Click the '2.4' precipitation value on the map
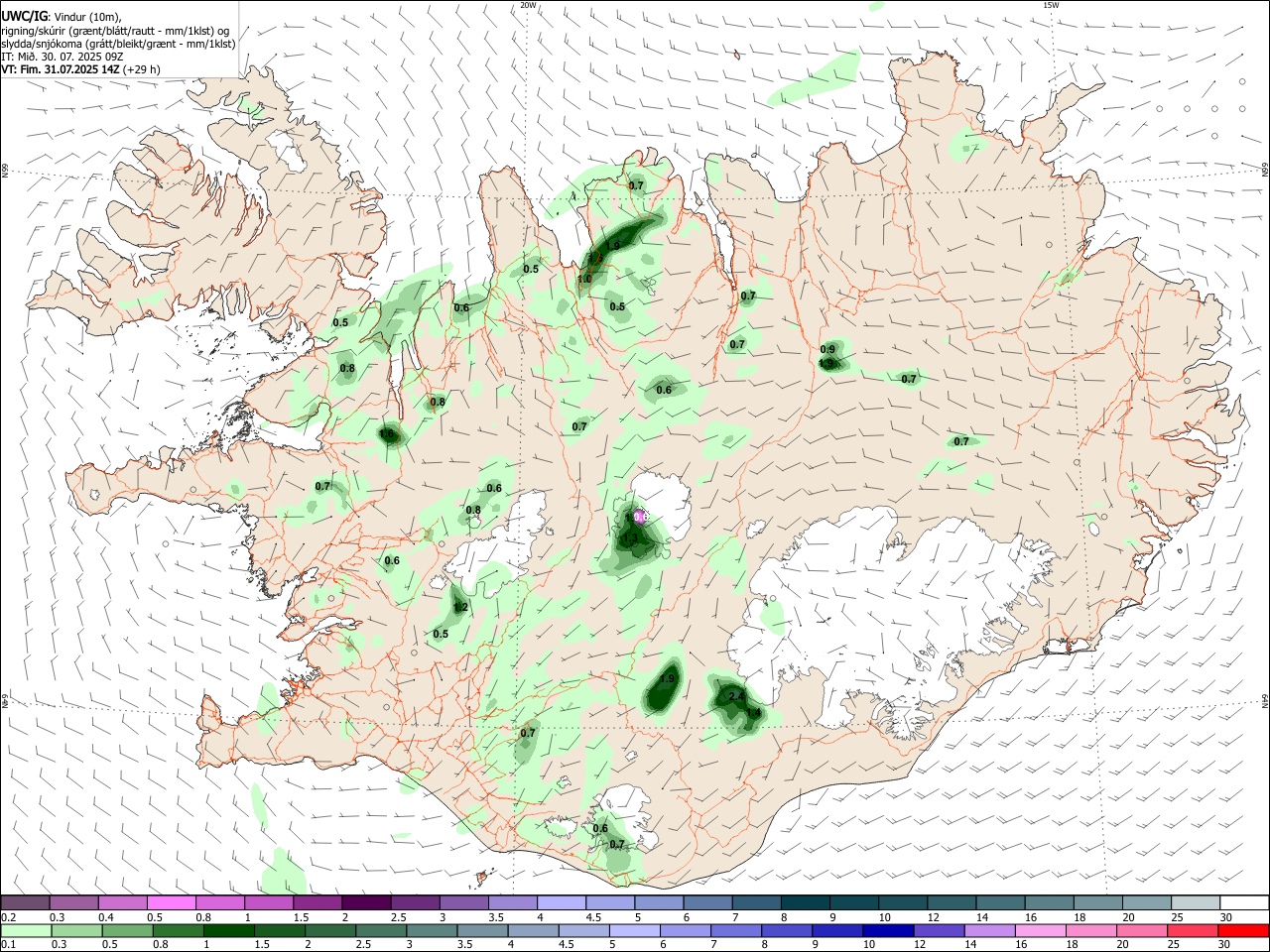This screenshot has height=952, width=1270. (735, 697)
